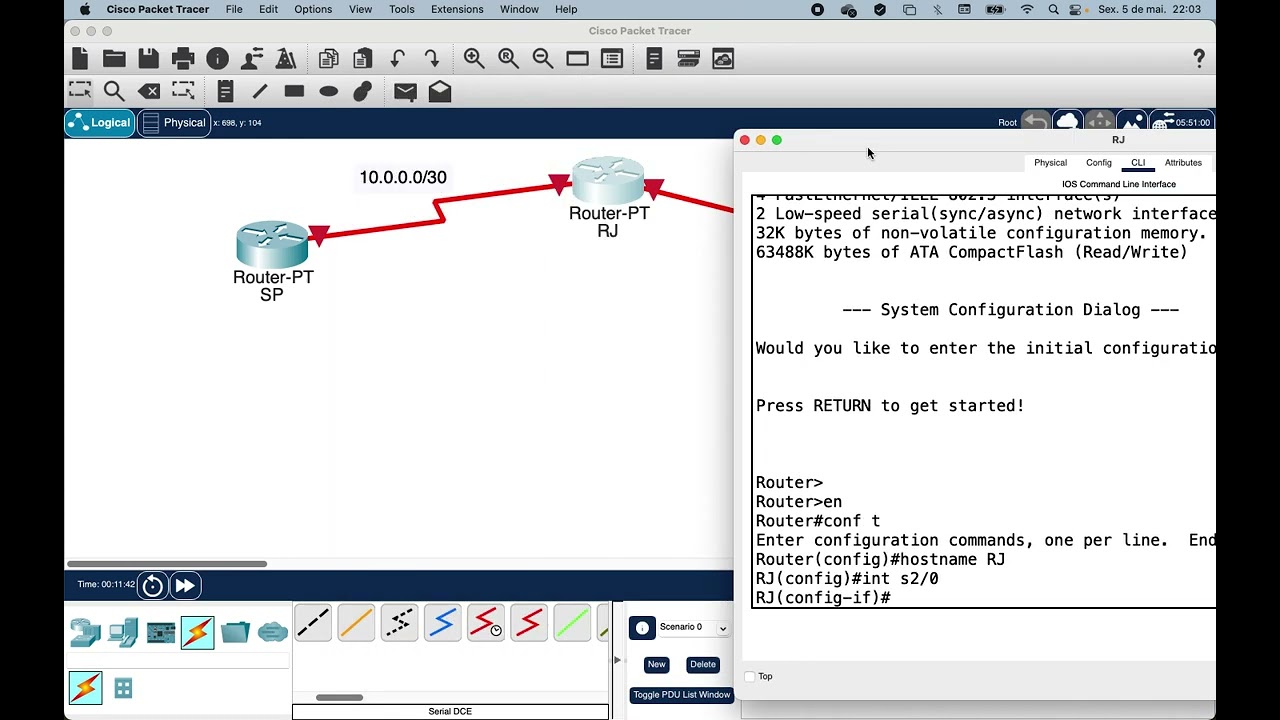The width and height of the screenshot is (1280, 720).
Task: Open Set Tiled Background mountain icon
Action: (x=1132, y=122)
